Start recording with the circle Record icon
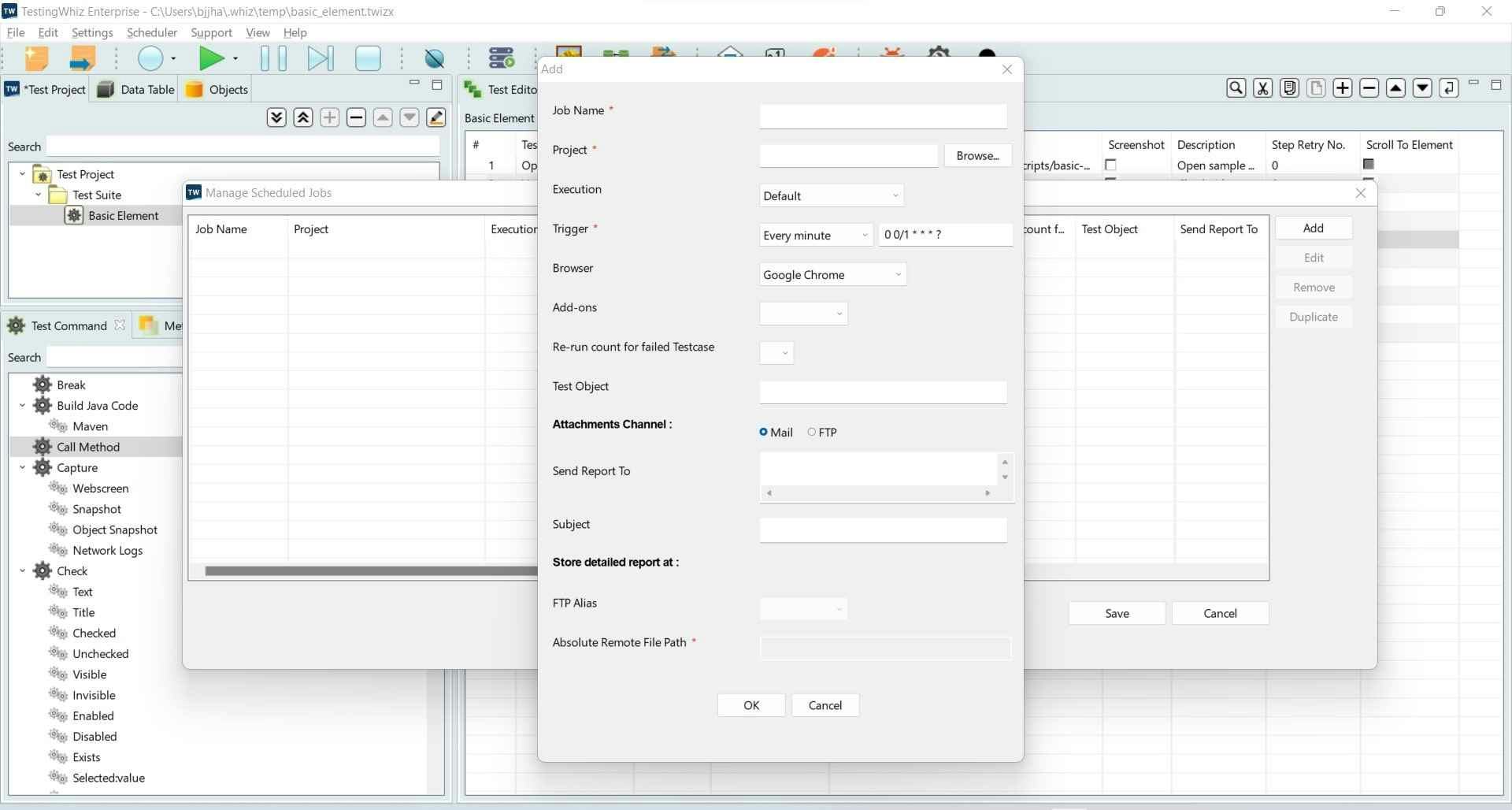Viewport: 1512px width, 810px height. click(x=150, y=58)
